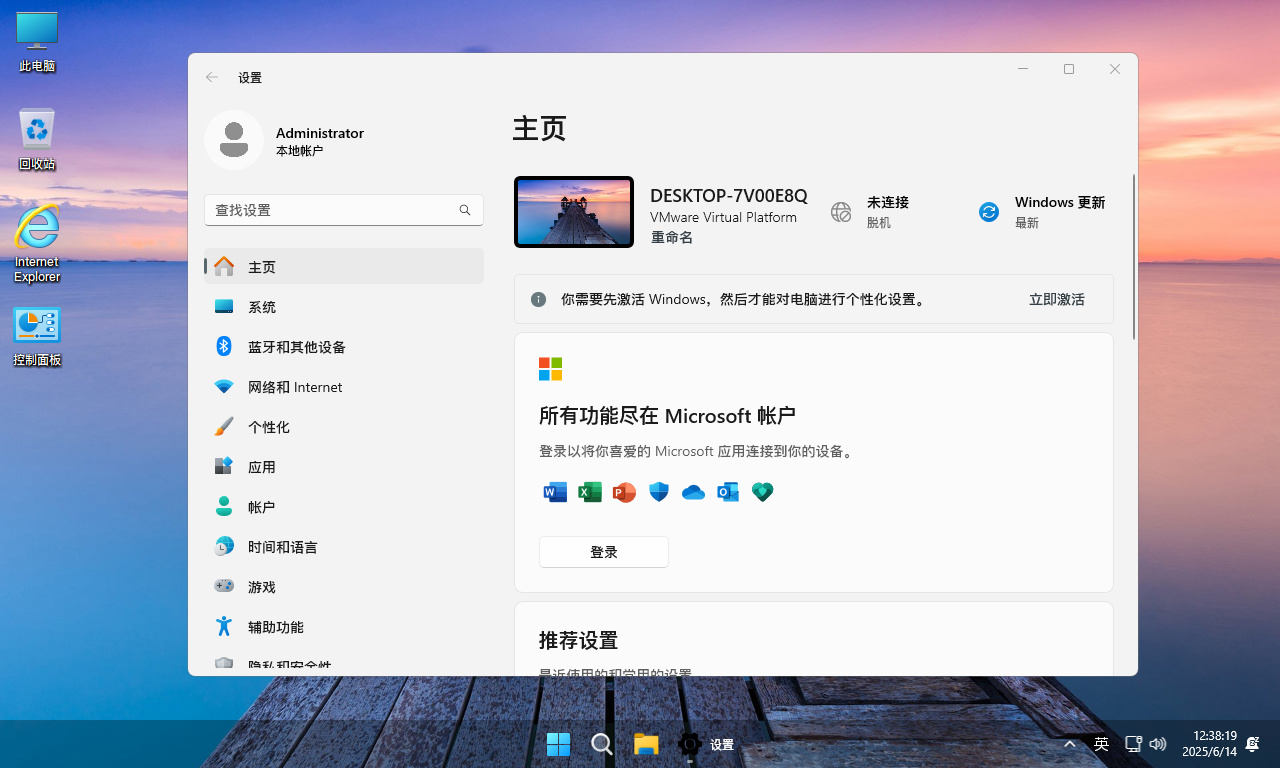Click the 应用 apps icon
Screen dimensions: 1280x768
coord(224,467)
